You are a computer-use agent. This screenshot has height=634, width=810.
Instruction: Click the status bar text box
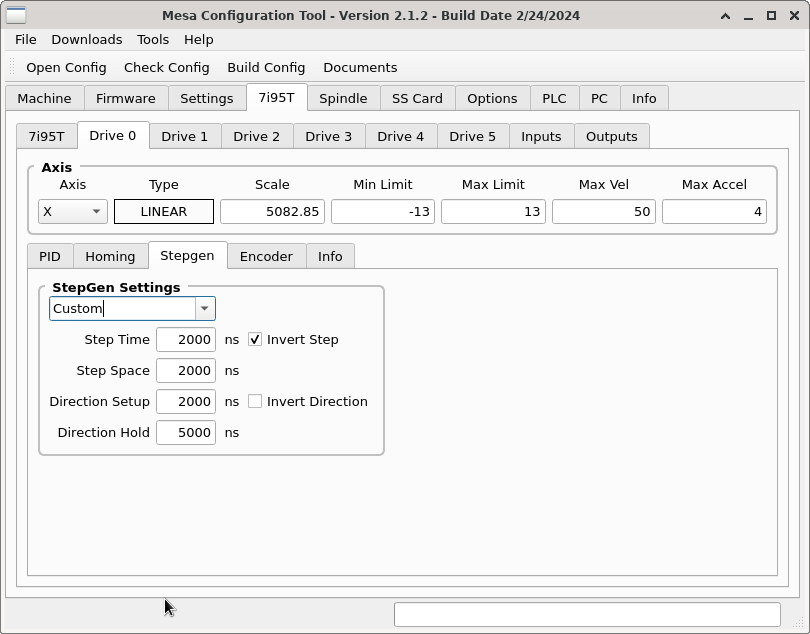coord(587,614)
